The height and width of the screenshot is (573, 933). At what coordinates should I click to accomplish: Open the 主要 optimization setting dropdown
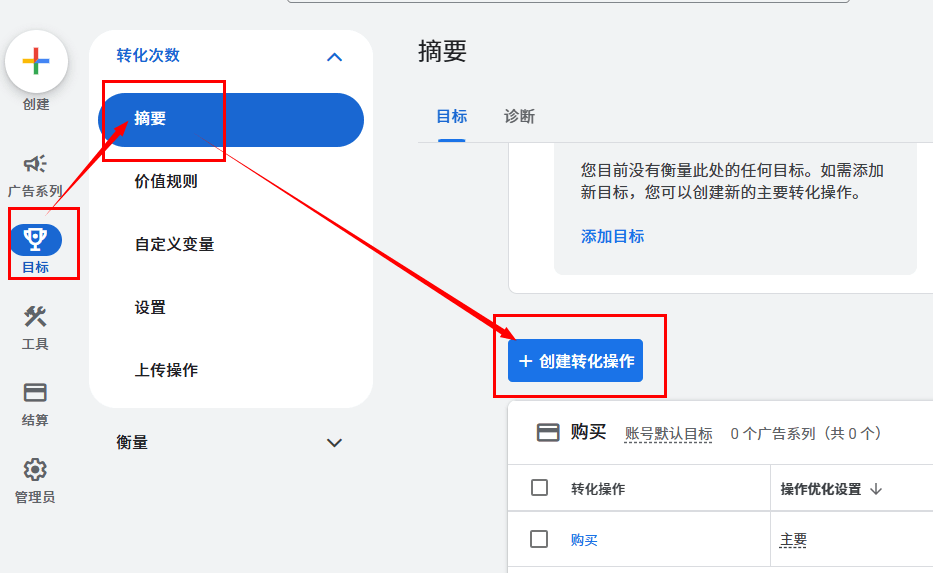[794, 540]
